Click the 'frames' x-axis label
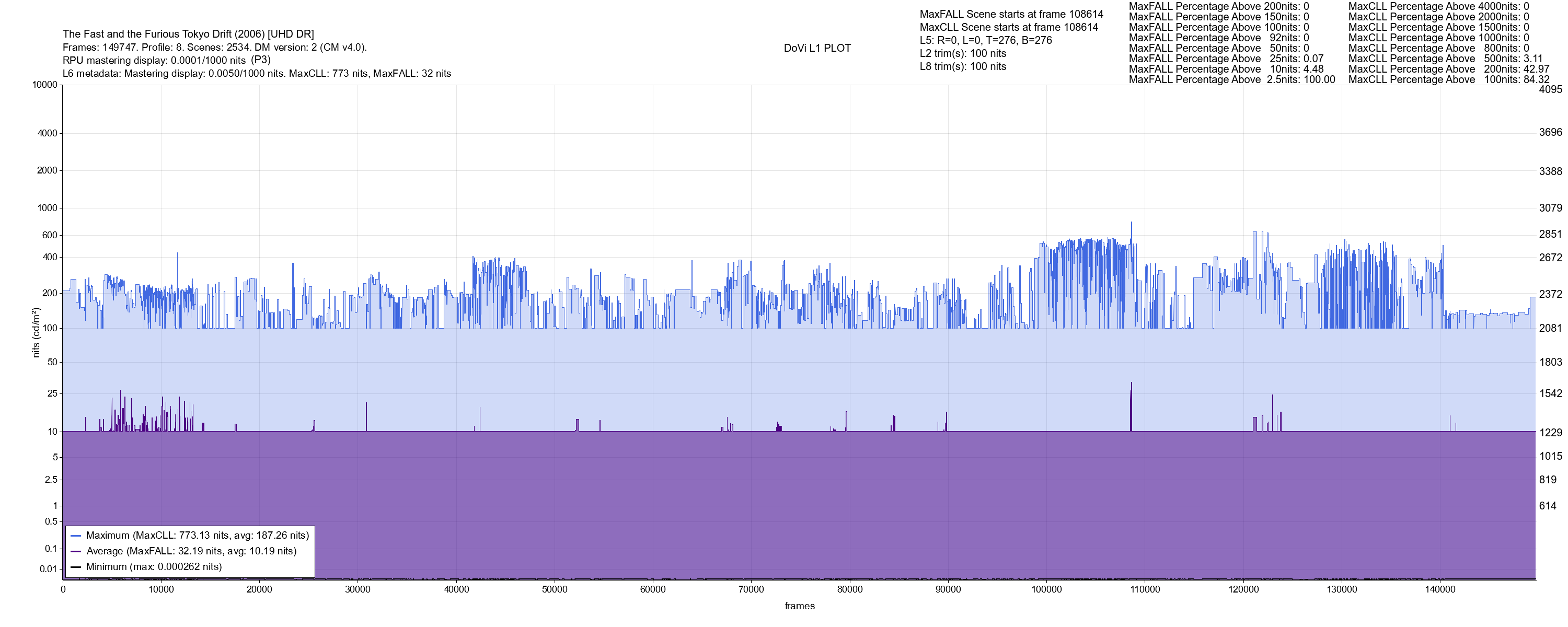 799,606
